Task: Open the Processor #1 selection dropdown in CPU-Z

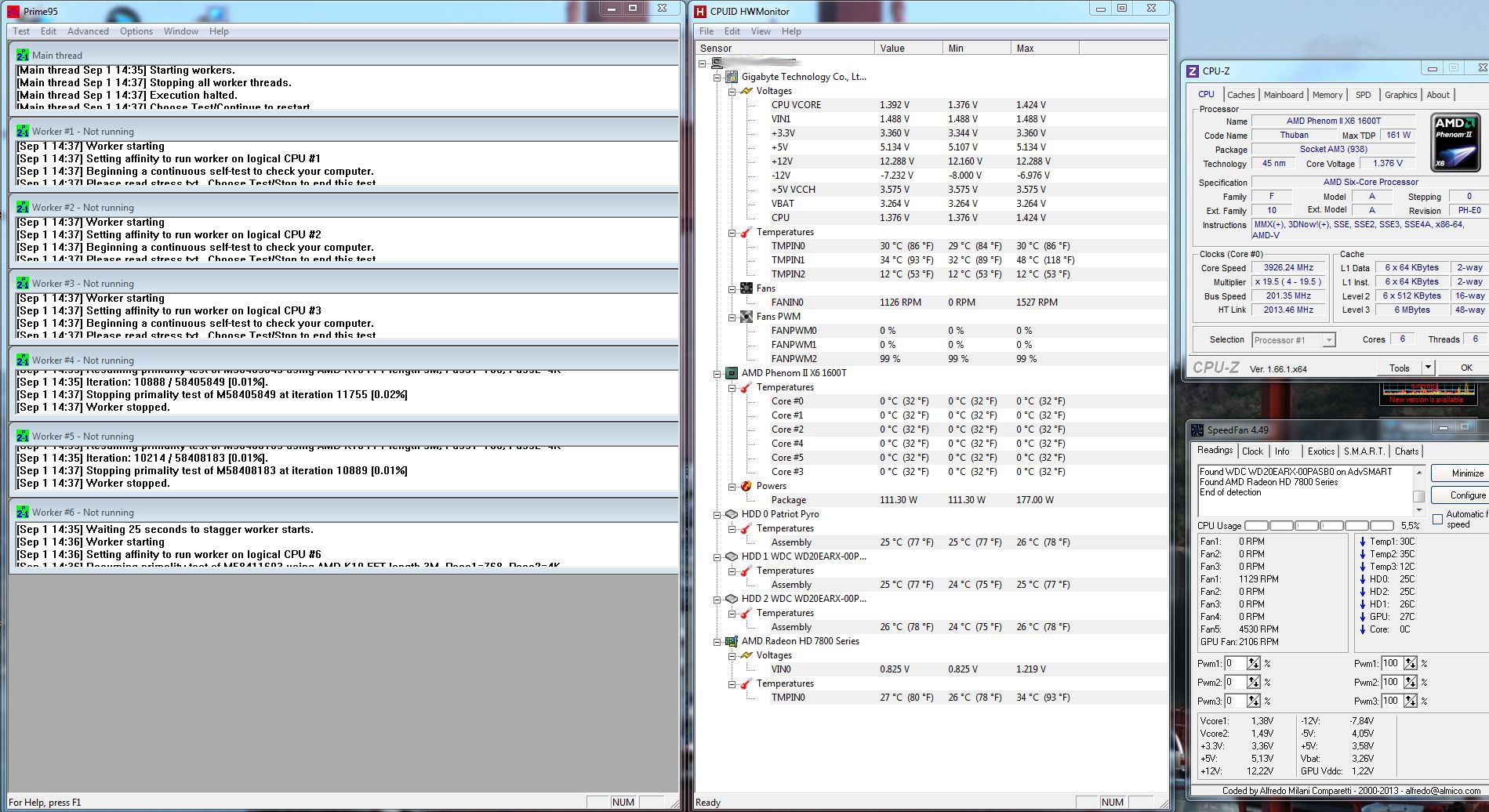Action: (1328, 340)
